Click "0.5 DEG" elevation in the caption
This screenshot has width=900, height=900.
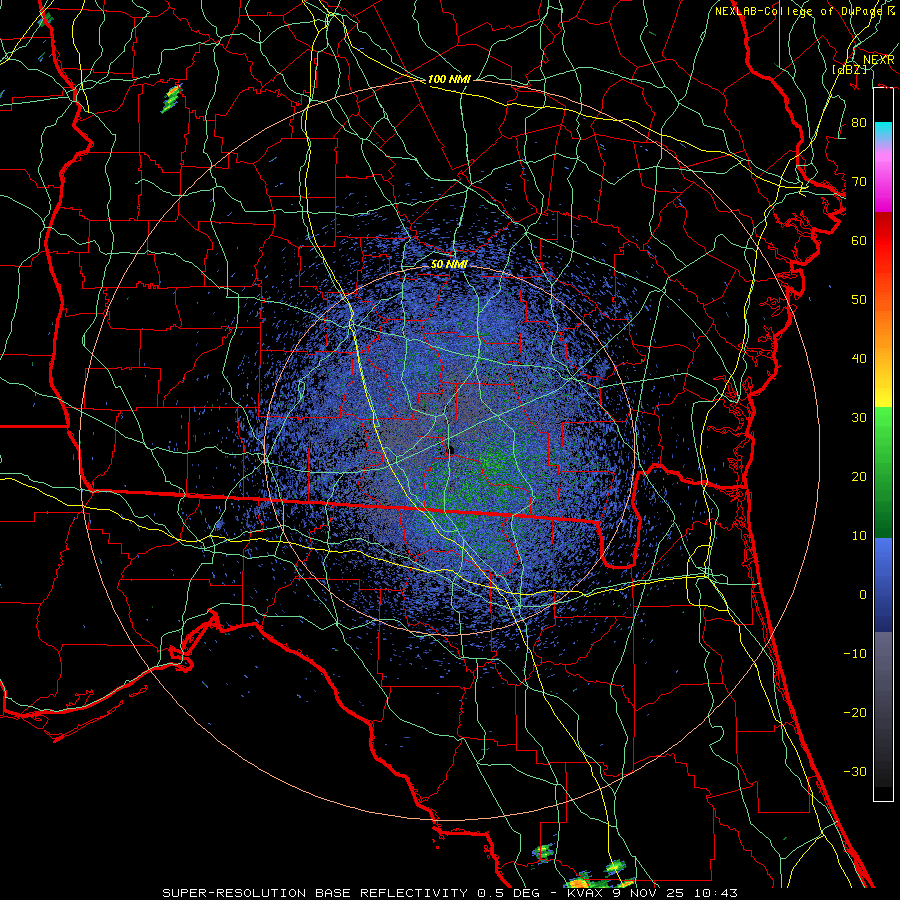pos(508,893)
